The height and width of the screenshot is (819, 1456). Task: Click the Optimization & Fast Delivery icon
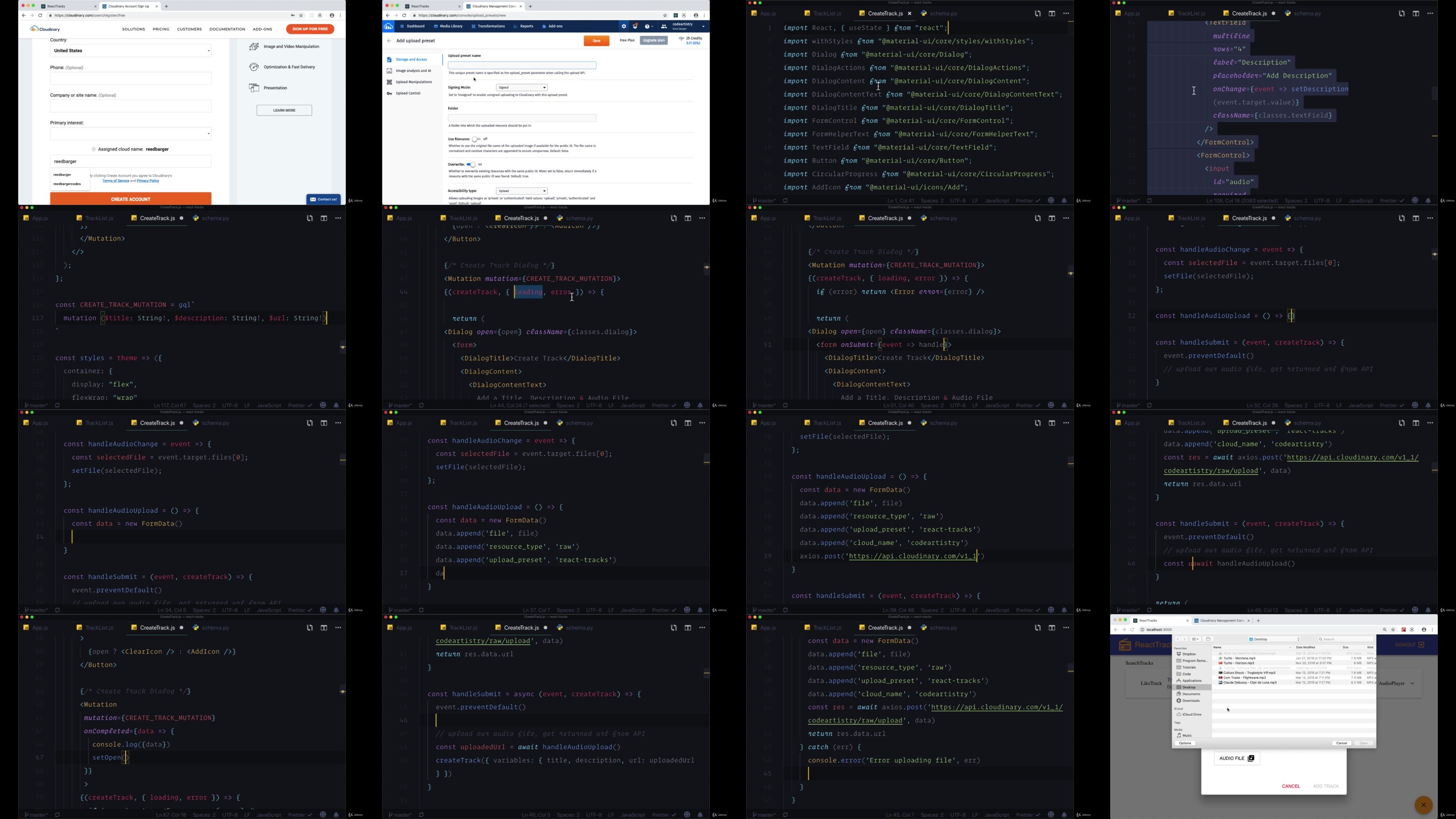[x=254, y=67]
